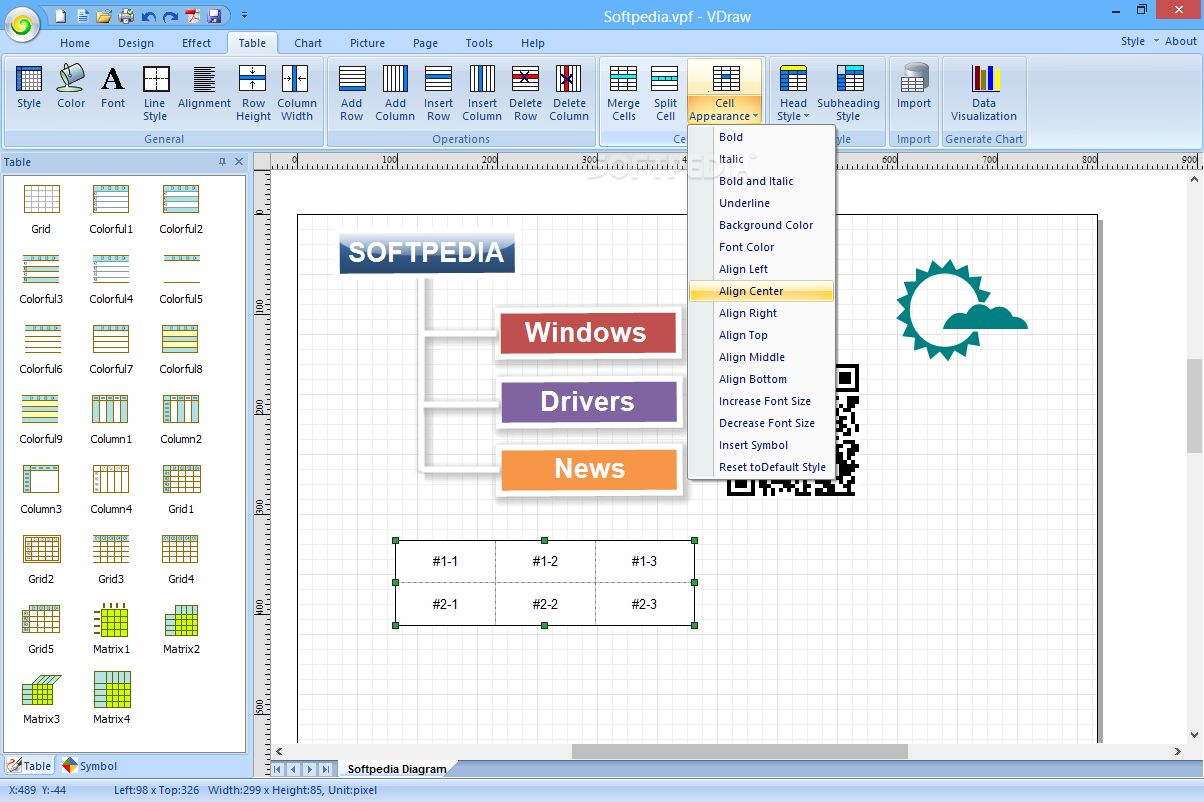Go to the first sheet navigation arrow
1204x802 pixels.
tap(279, 769)
